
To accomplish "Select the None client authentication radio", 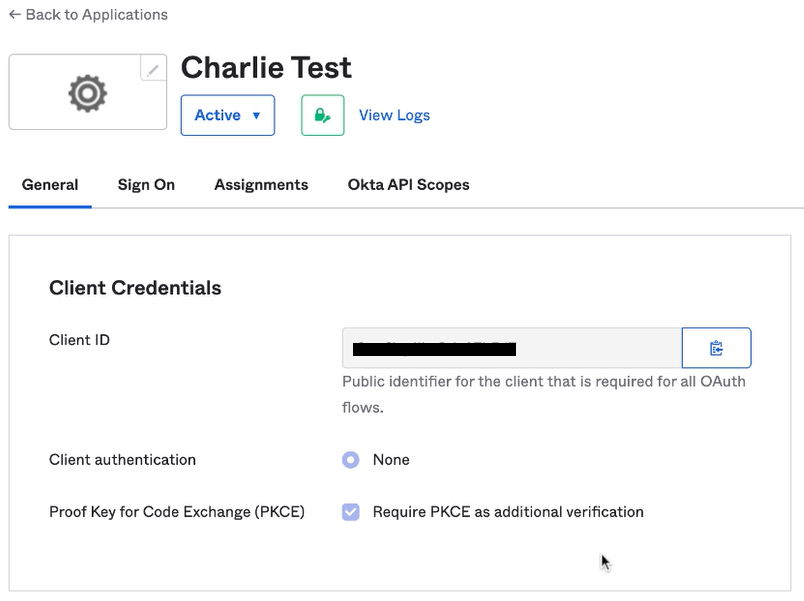I will (351, 459).
